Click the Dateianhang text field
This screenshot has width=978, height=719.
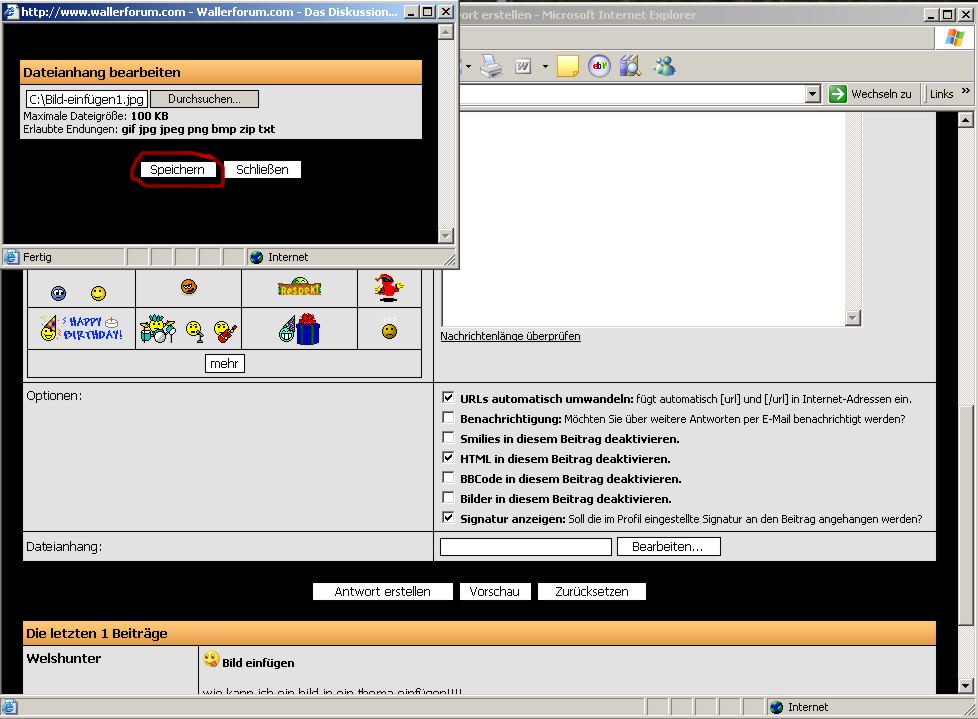(525, 547)
